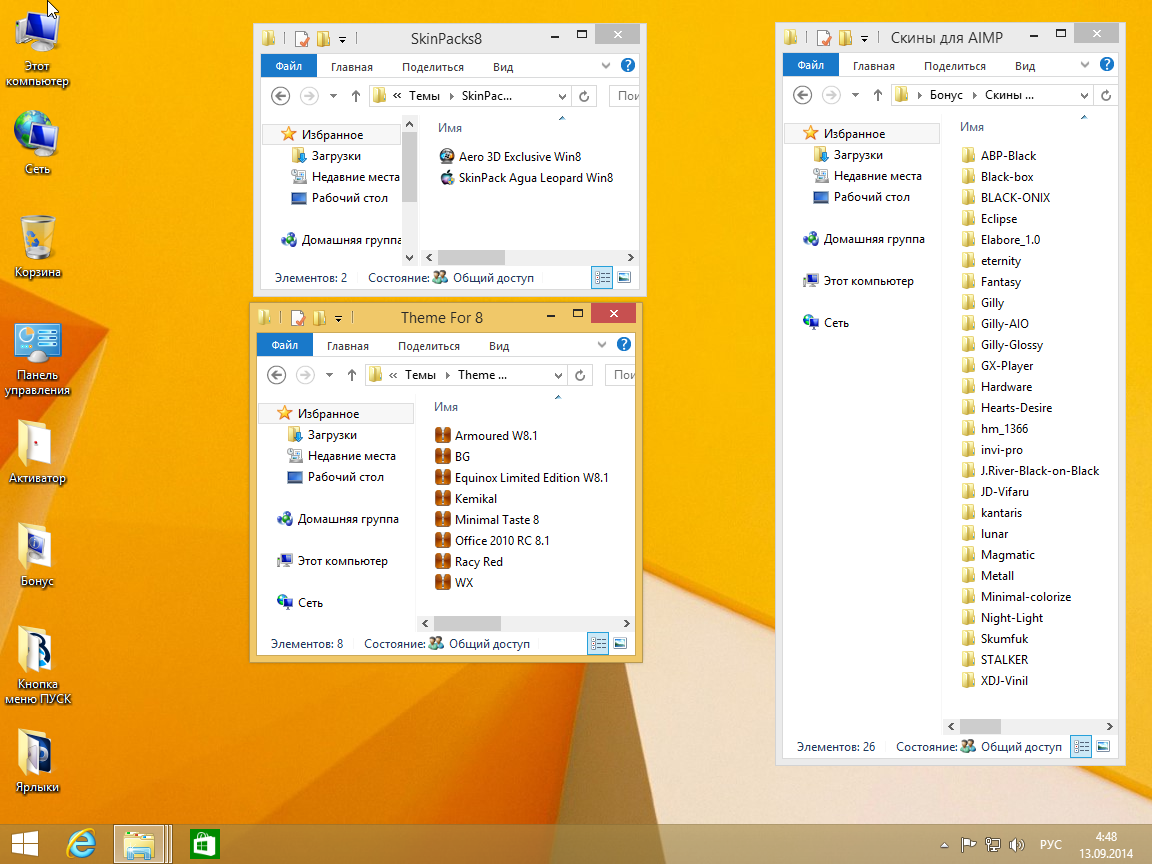Viewport: 1152px width, 864px height.
Task: Open Quick Access dropdown in Скины для AIMP titlebar
Action: pos(865,38)
